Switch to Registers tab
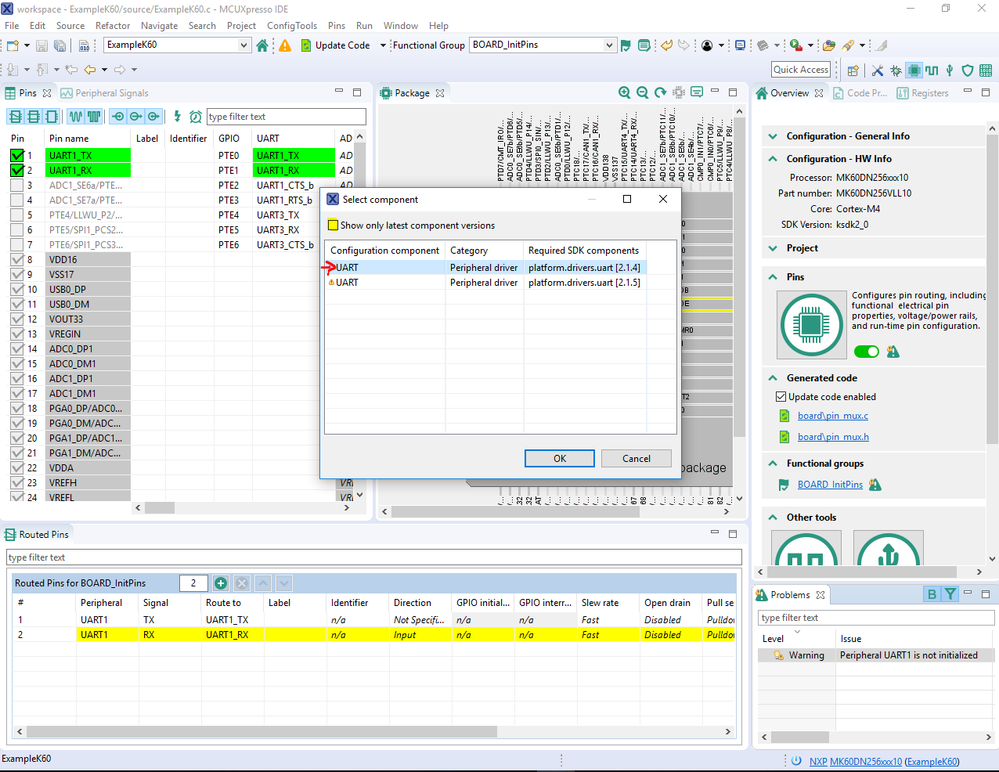This screenshot has height=772, width=999. pyautogui.click(x=923, y=93)
